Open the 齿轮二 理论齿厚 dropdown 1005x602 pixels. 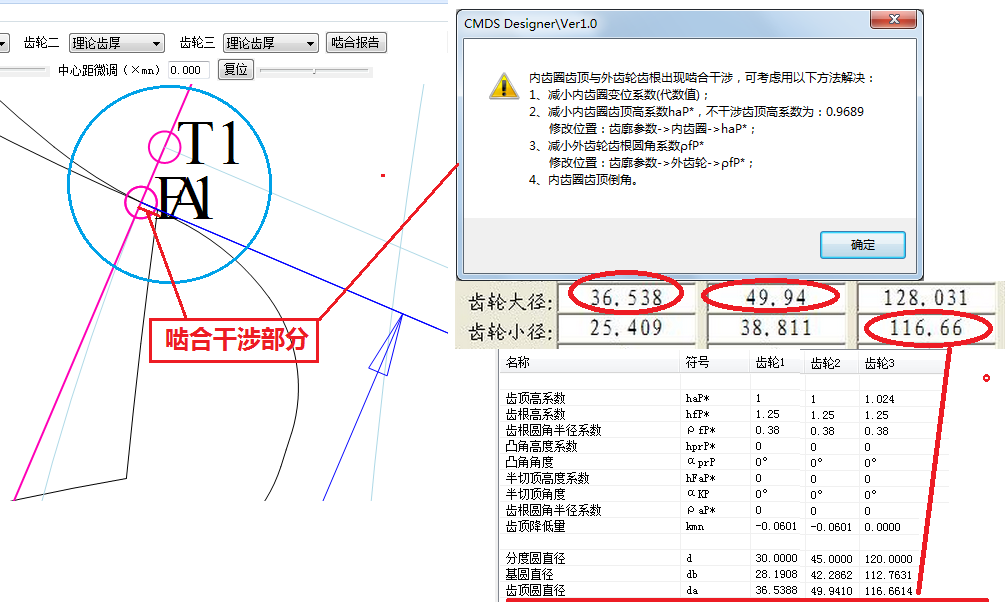pos(116,43)
